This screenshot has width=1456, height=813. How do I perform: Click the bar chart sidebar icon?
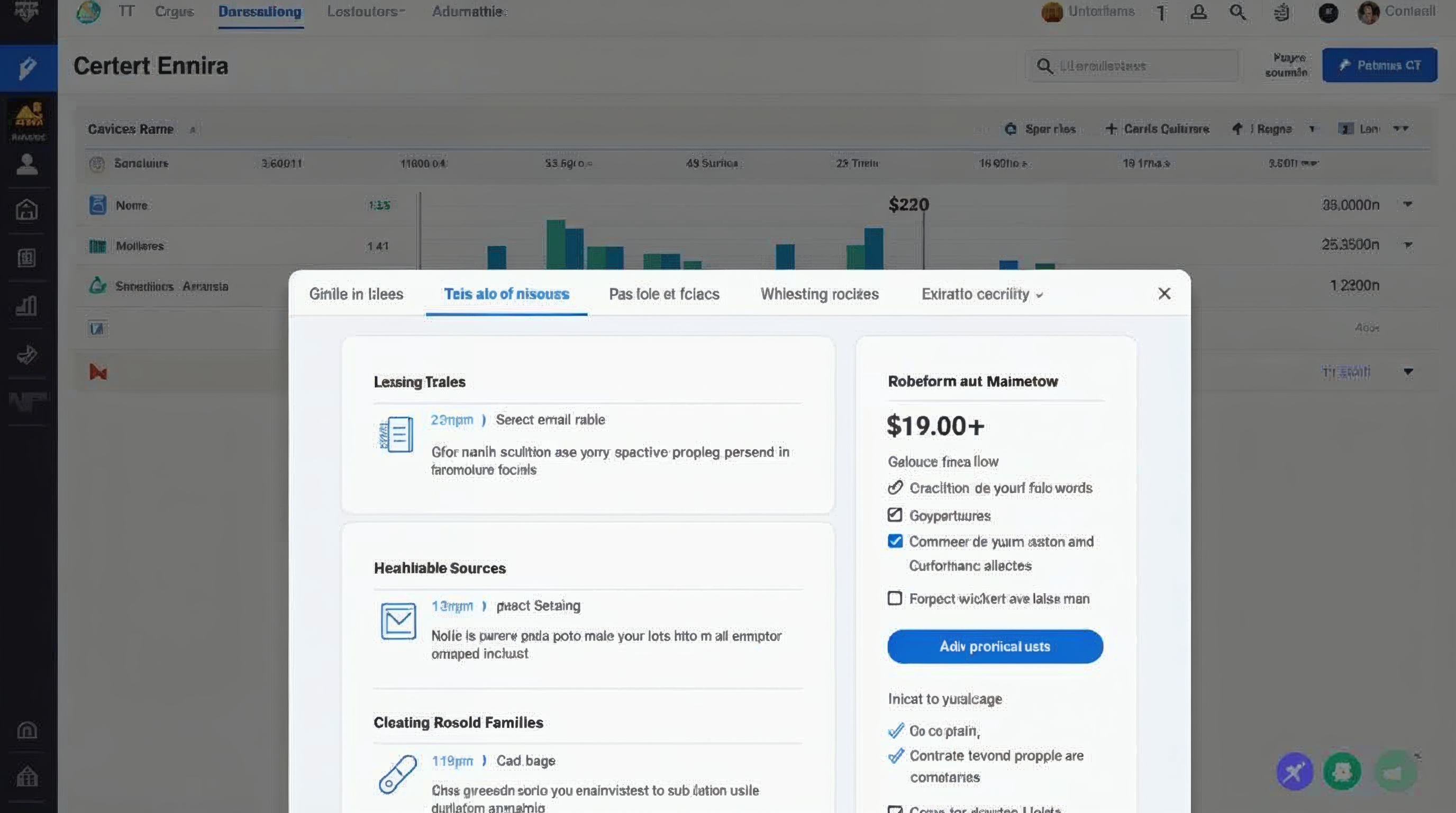[x=26, y=306]
